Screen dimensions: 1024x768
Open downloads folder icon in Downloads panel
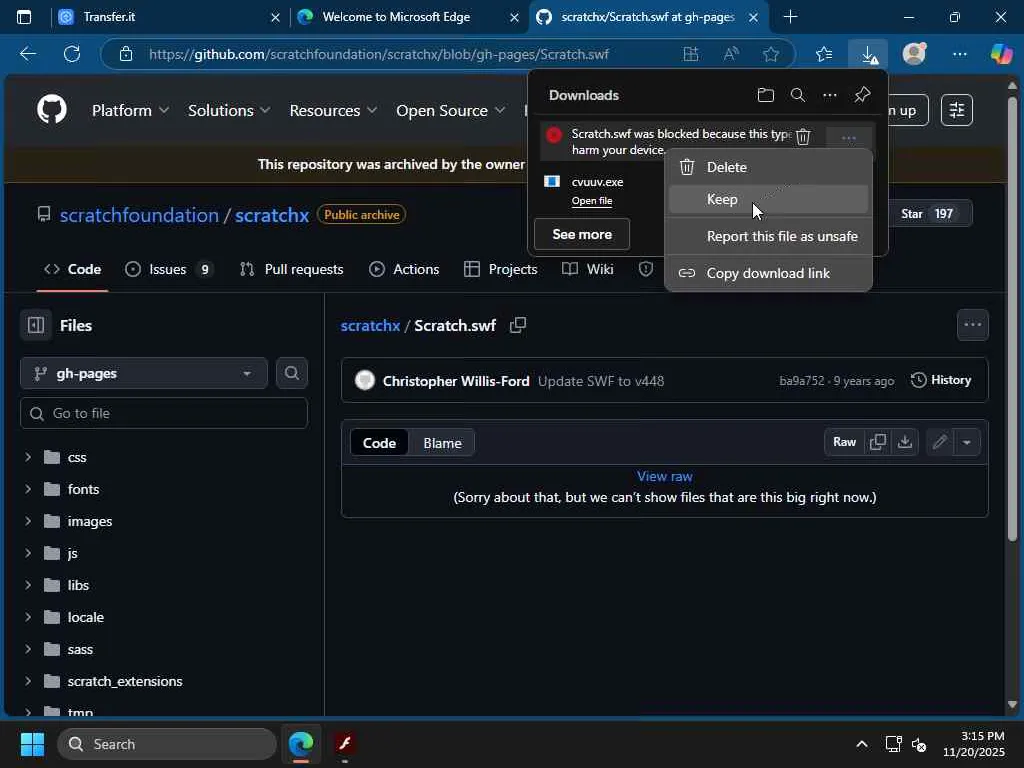click(x=765, y=95)
